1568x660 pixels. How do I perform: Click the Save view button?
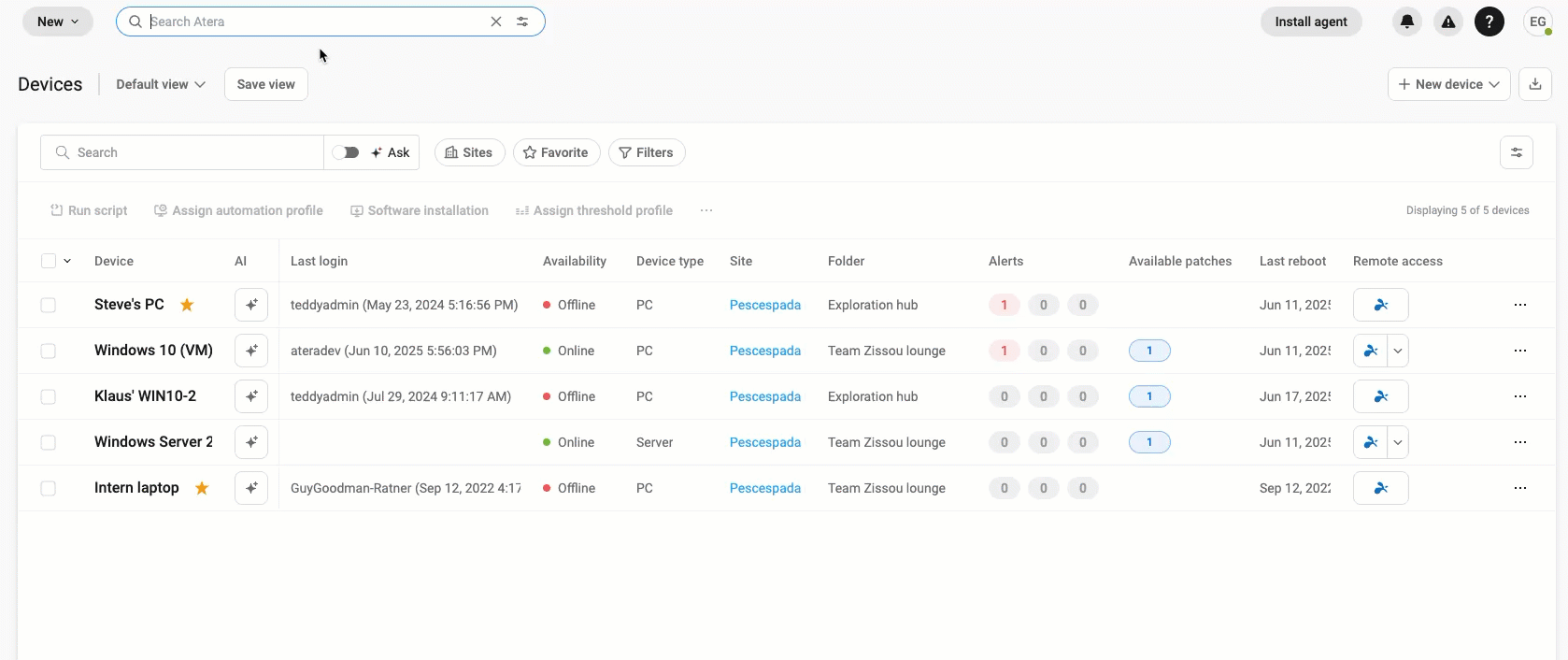[266, 84]
